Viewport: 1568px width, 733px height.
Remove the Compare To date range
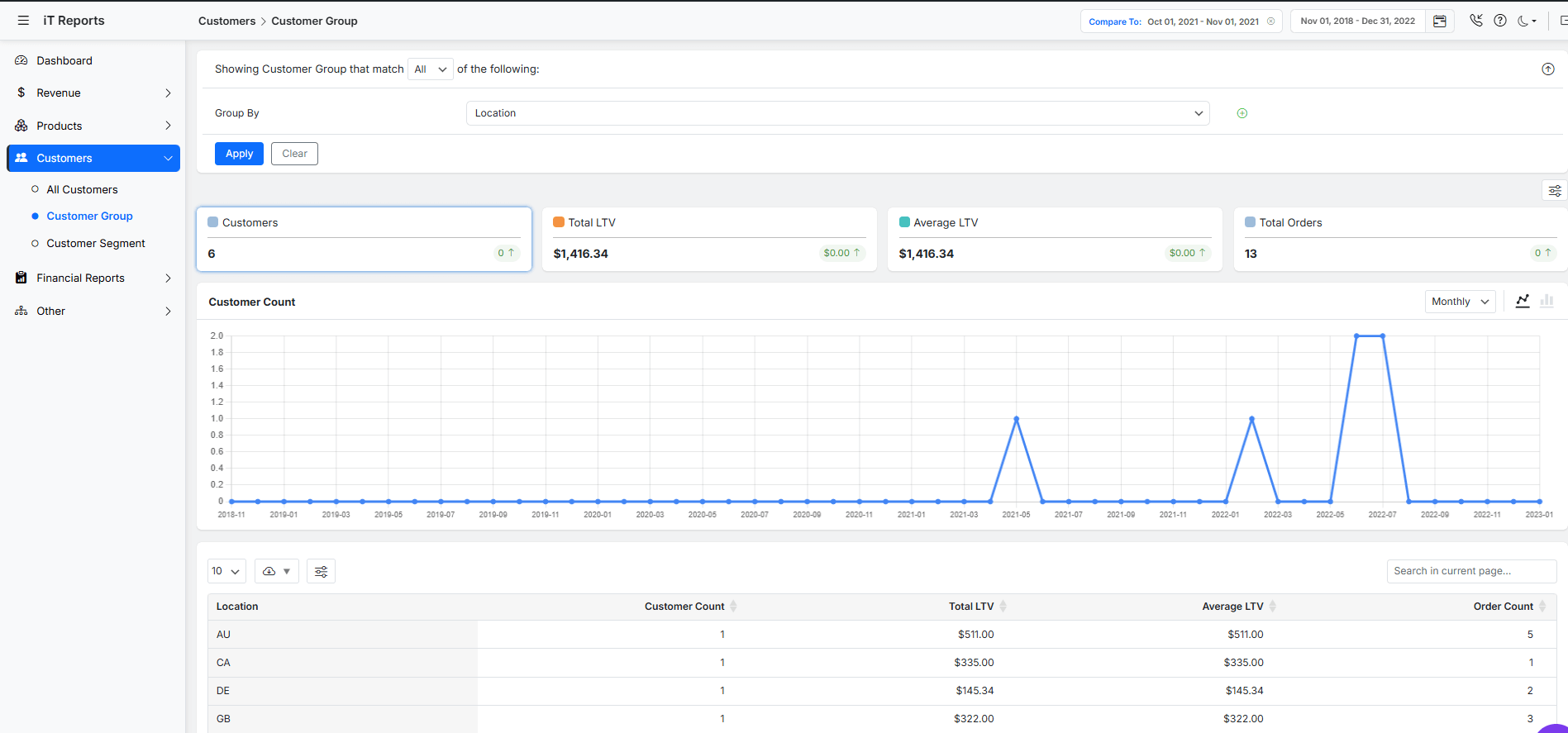[x=1270, y=21]
